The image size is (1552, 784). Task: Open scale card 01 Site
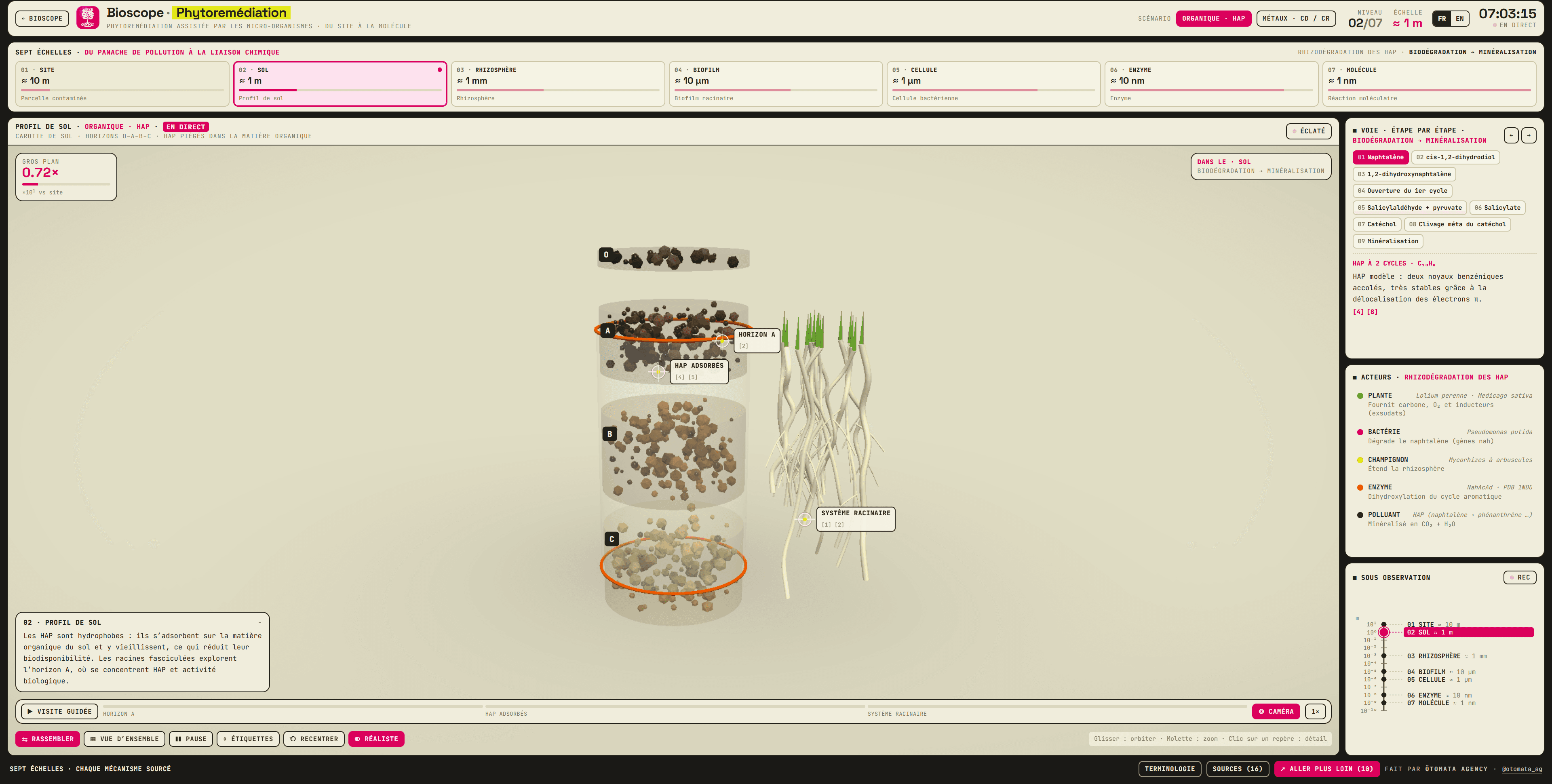[x=122, y=84]
